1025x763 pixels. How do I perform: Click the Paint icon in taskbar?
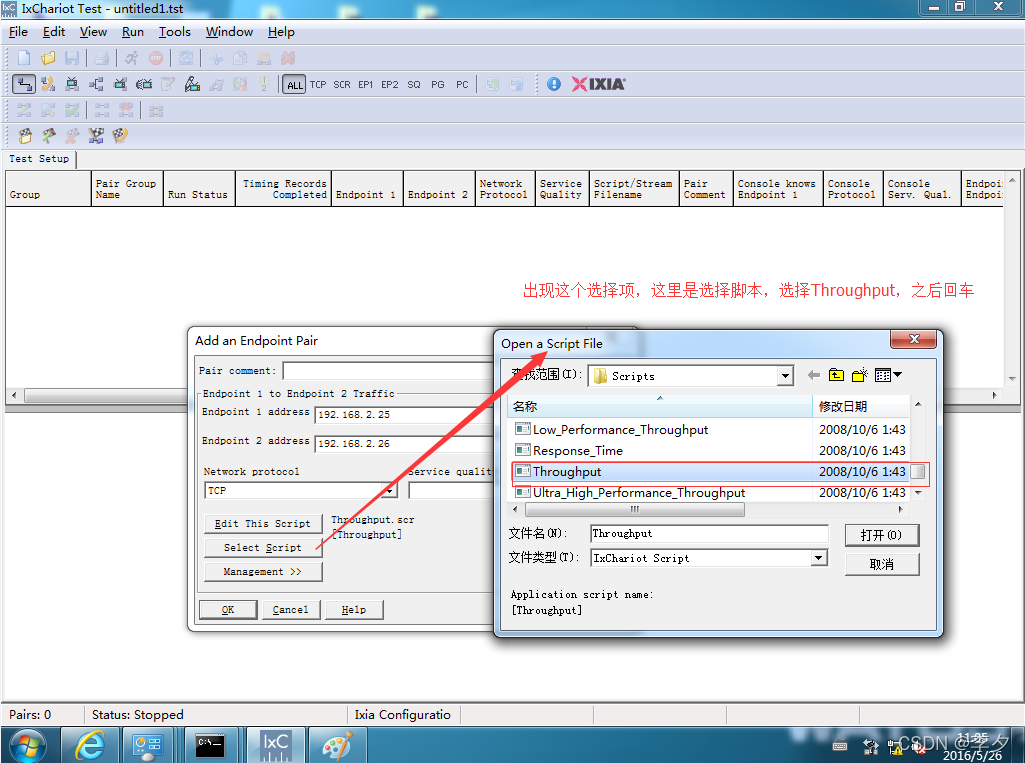(x=337, y=744)
